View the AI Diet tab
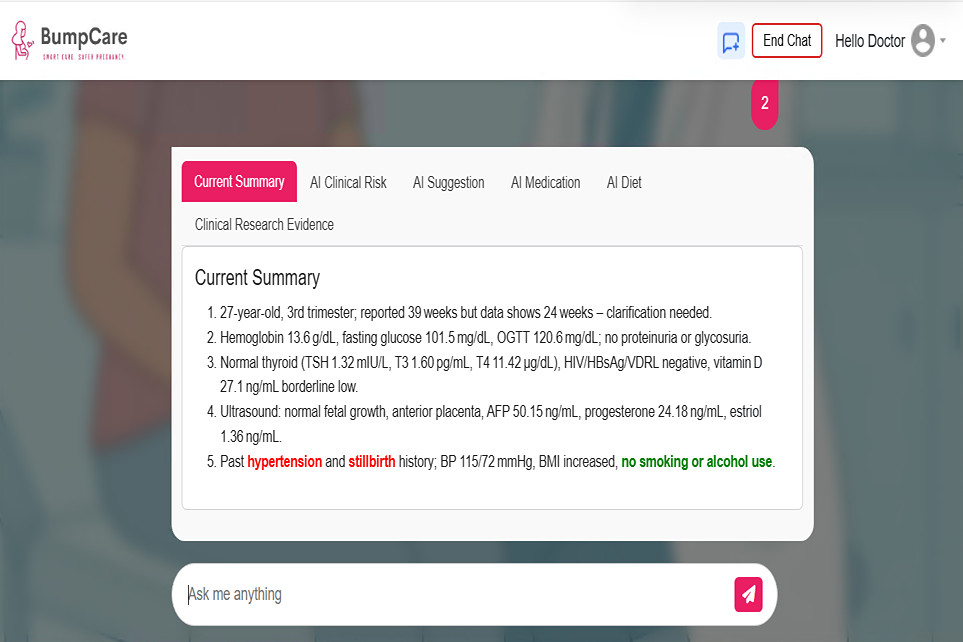This screenshot has height=642, width=963. coord(624,182)
